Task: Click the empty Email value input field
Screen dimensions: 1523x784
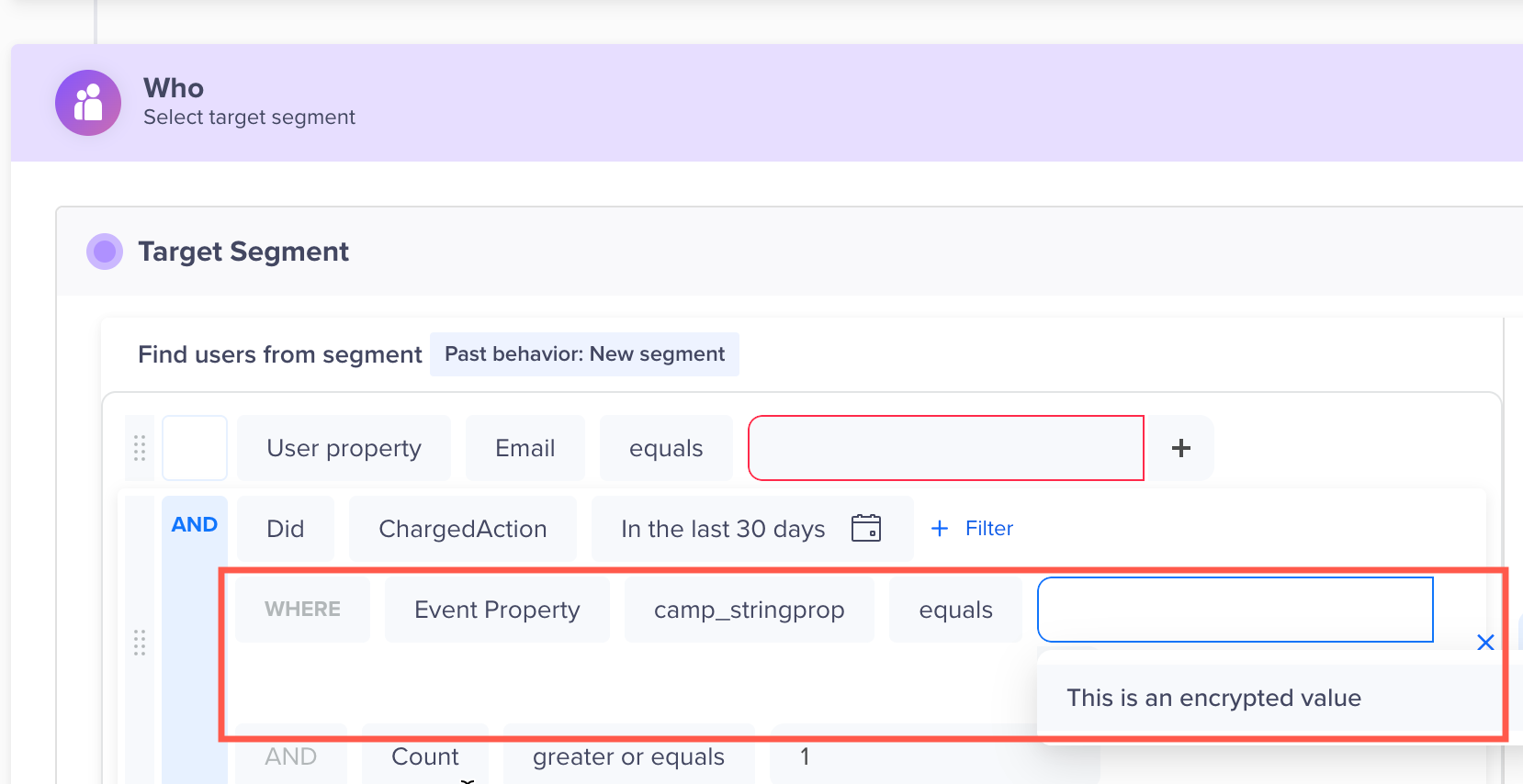Action: [945, 448]
